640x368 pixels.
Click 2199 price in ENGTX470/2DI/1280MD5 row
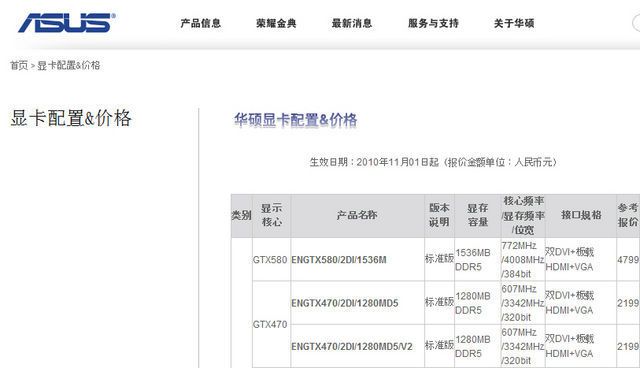(x=628, y=303)
